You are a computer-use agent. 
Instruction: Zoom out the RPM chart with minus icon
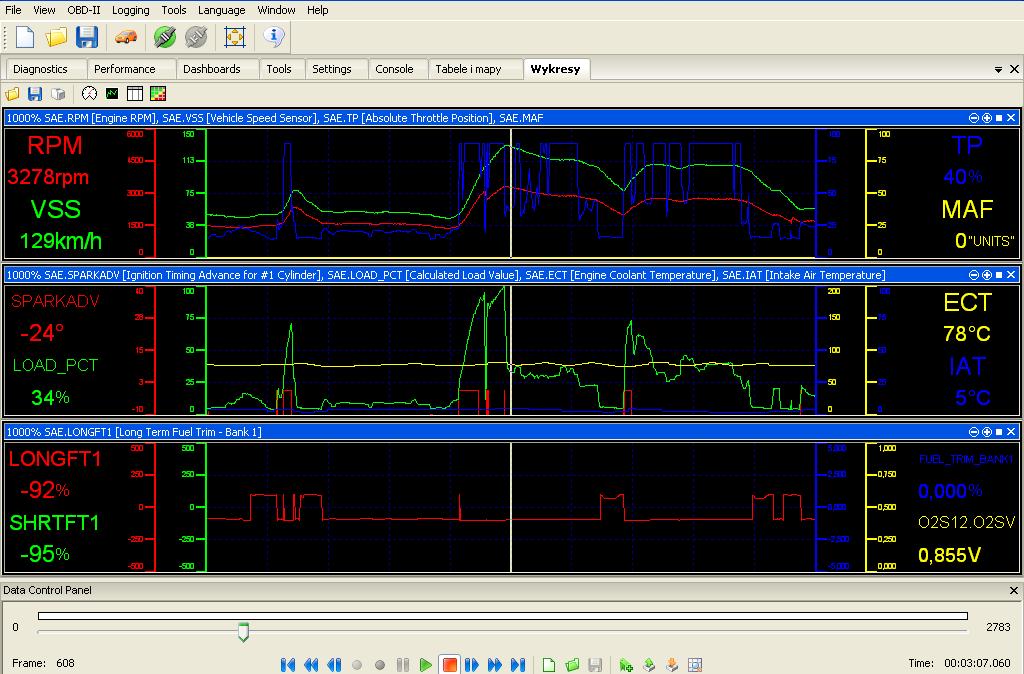[975, 118]
